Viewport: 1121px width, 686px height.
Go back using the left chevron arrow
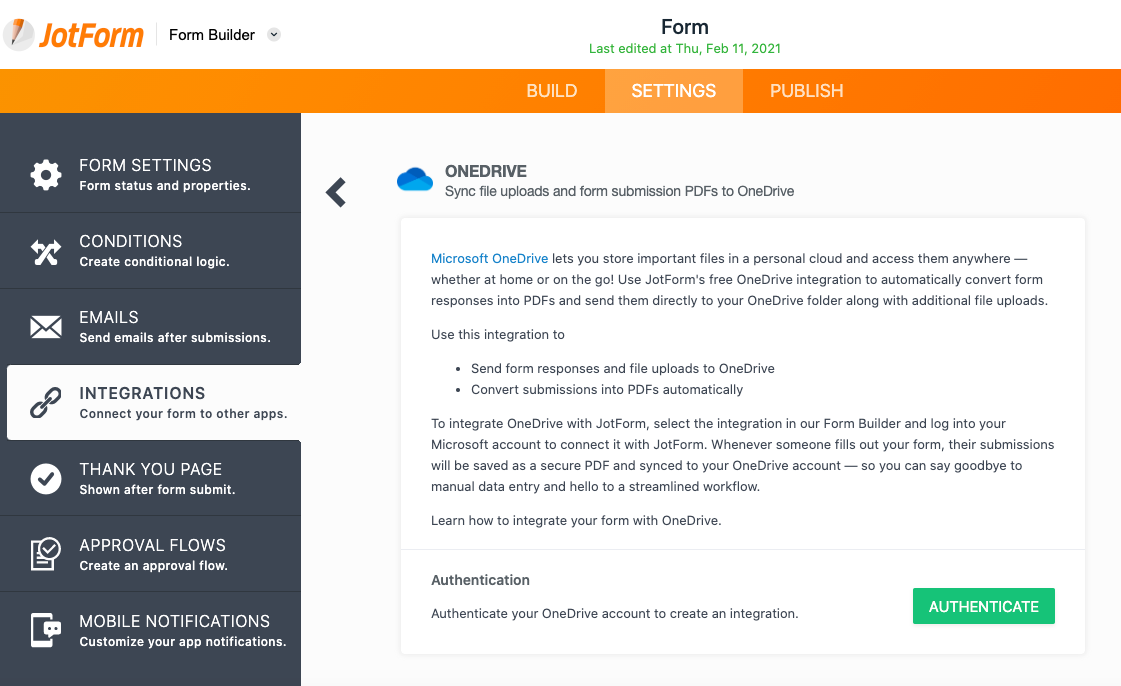click(x=335, y=192)
